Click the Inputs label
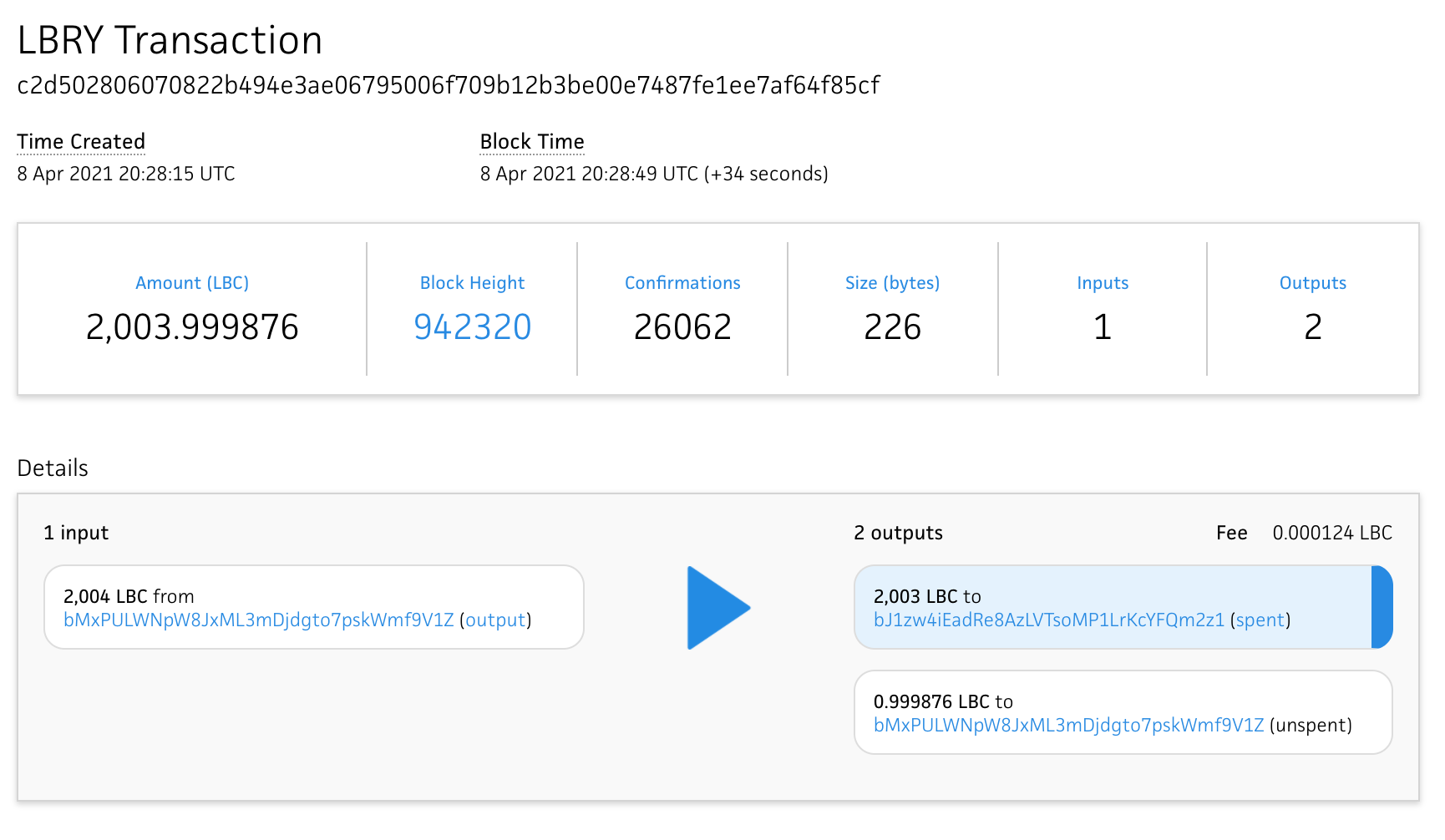The width and height of the screenshot is (1445, 840). coord(1103,283)
